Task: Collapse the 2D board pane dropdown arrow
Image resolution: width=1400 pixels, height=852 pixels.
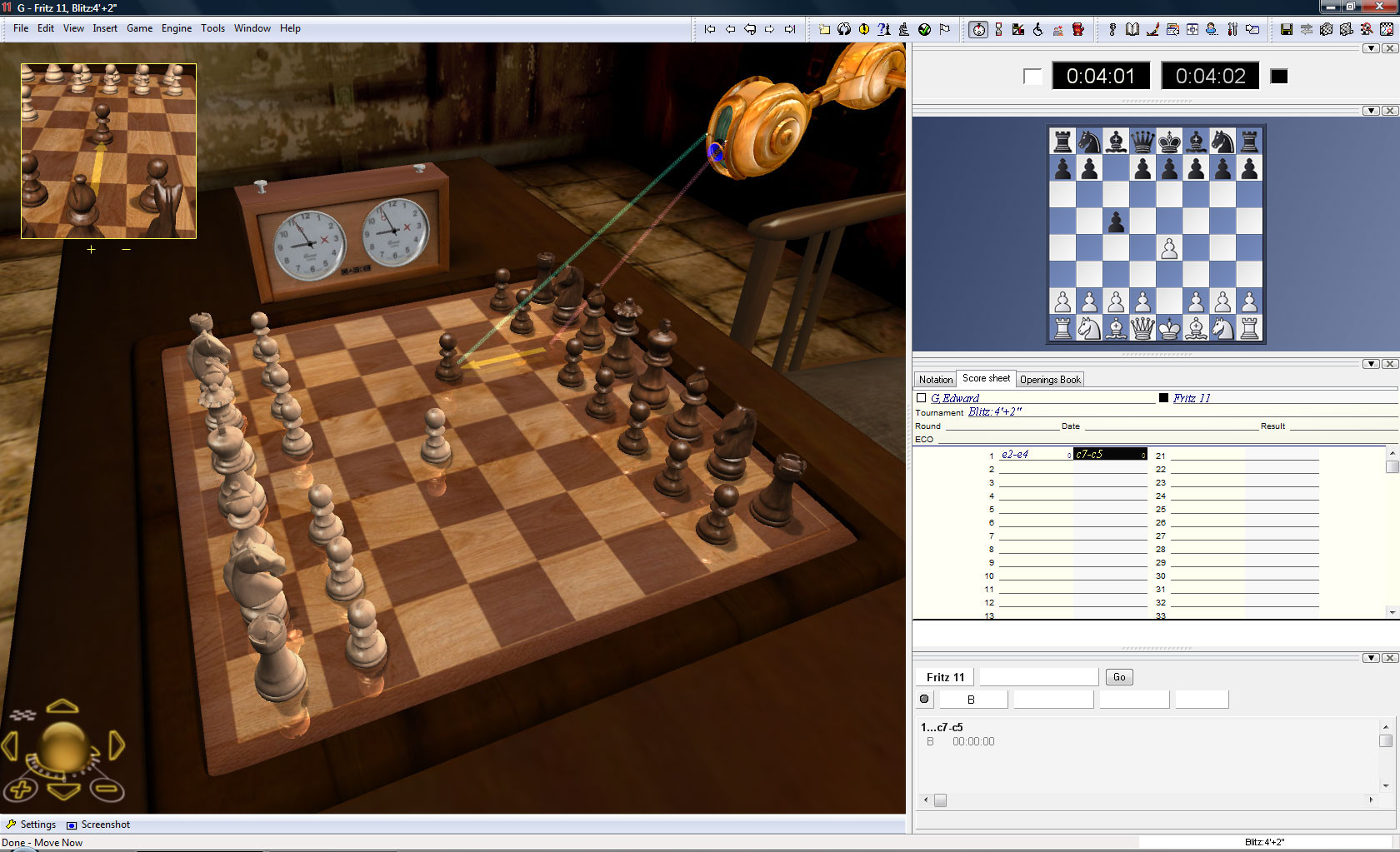Action: click(x=1371, y=111)
